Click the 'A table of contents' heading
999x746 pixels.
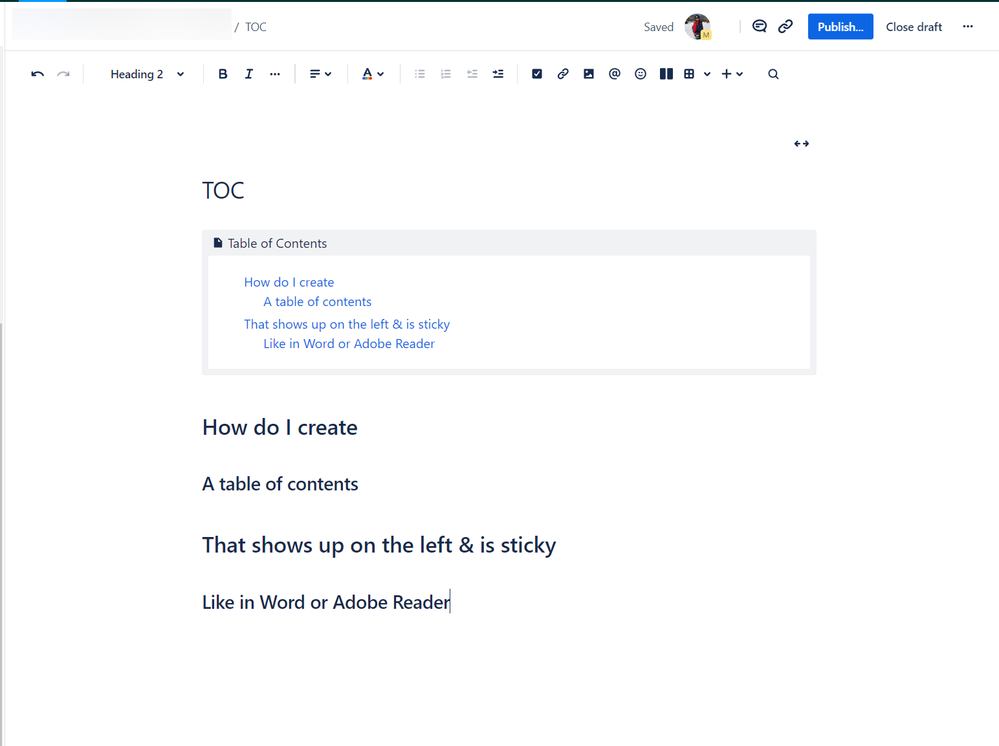pos(280,484)
